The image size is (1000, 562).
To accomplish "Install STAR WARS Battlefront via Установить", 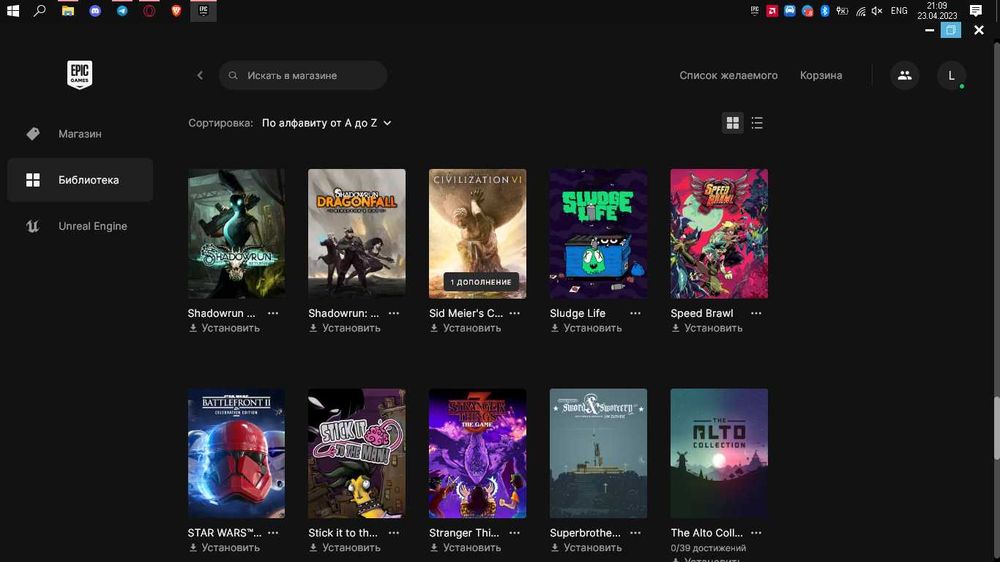I will click(x=224, y=547).
